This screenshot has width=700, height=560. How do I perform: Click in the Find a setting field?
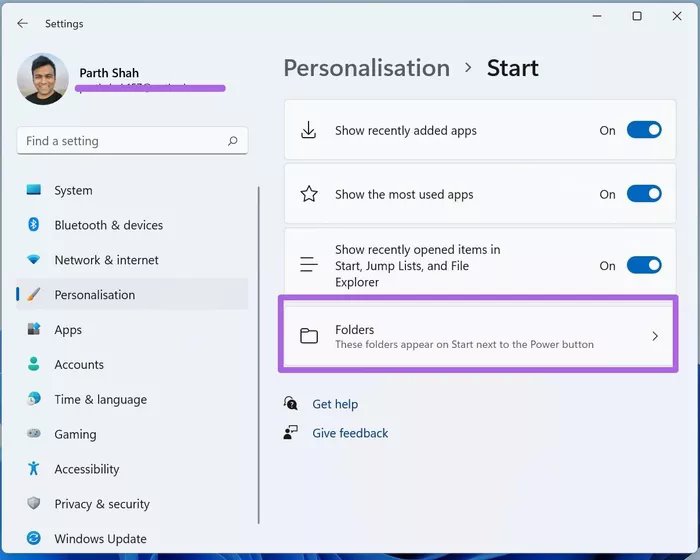point(132,141)
